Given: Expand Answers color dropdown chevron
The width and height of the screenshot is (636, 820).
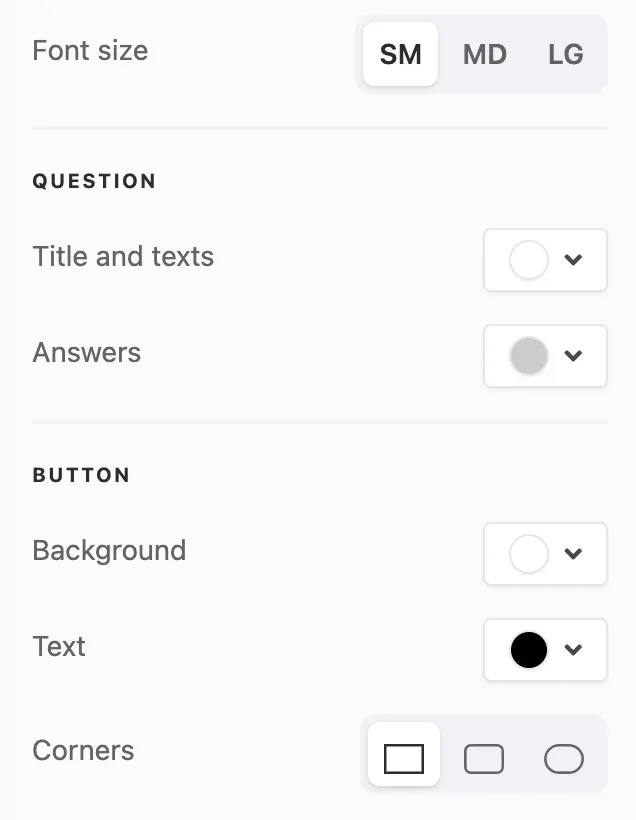Looking at the screenshot, I should coord(573,356).
